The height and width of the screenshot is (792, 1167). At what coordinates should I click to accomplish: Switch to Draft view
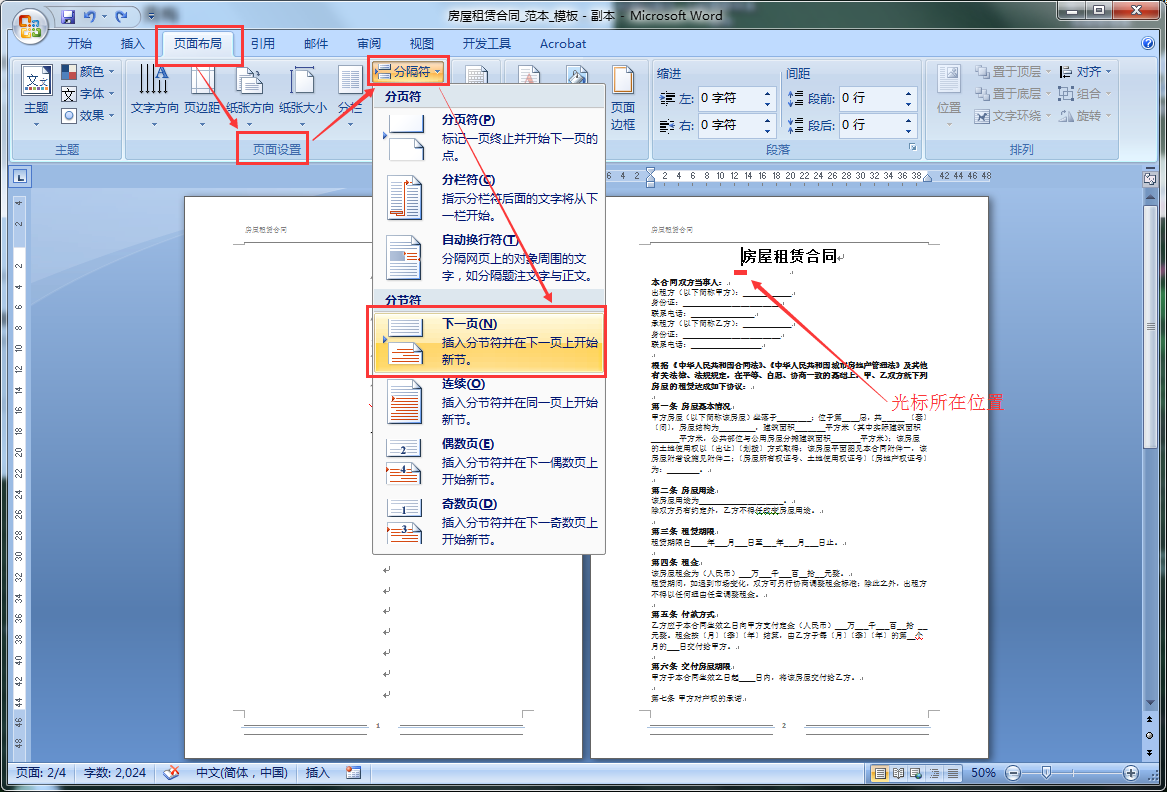click(953, 773)
